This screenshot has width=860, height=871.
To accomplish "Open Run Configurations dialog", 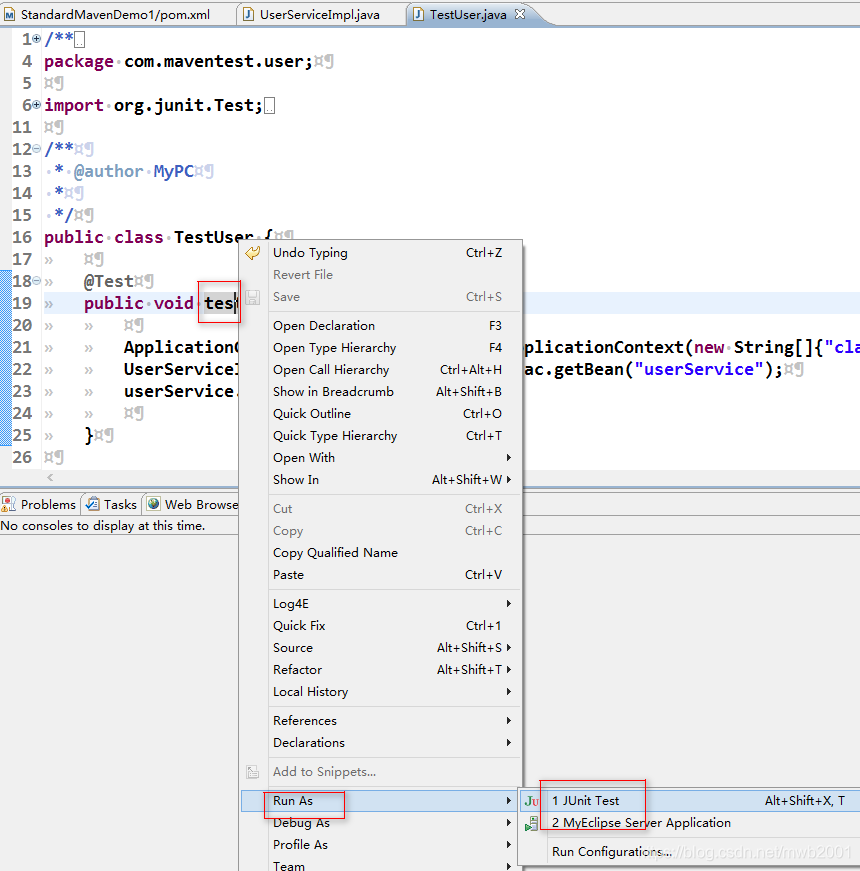I will click(604, 851).
